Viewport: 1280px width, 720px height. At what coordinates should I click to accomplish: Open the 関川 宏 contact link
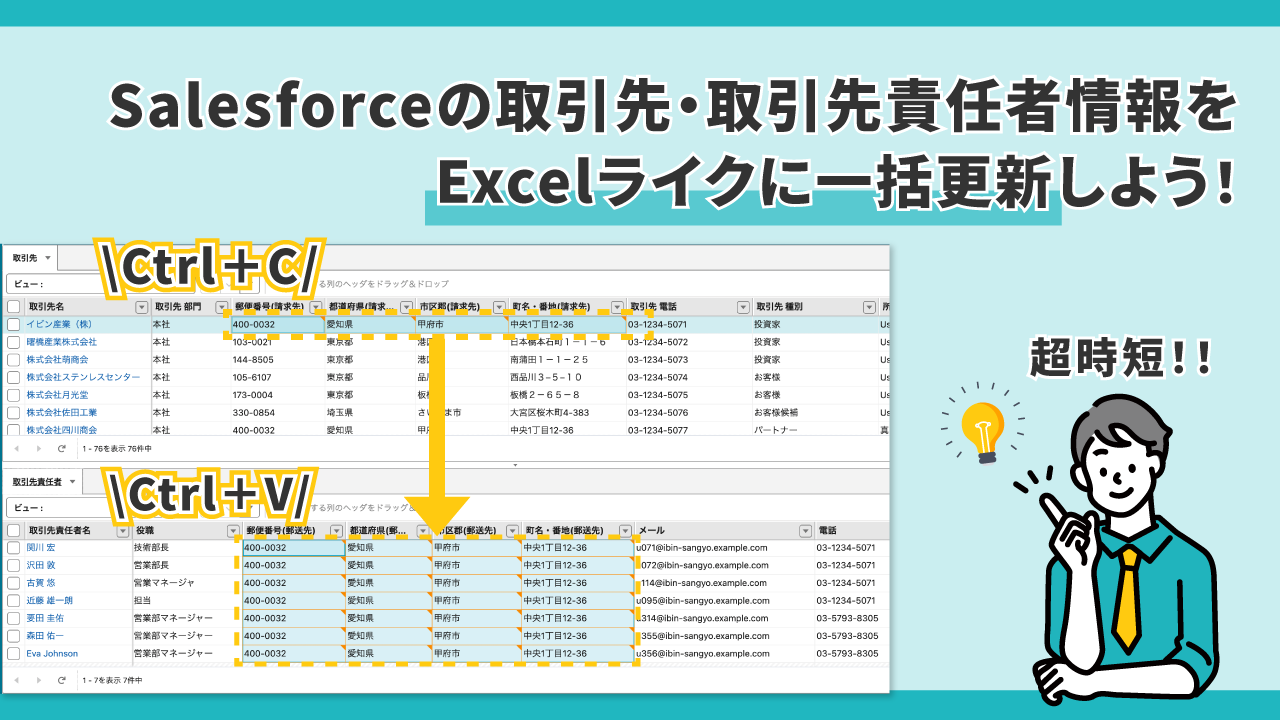click(41, 548)
